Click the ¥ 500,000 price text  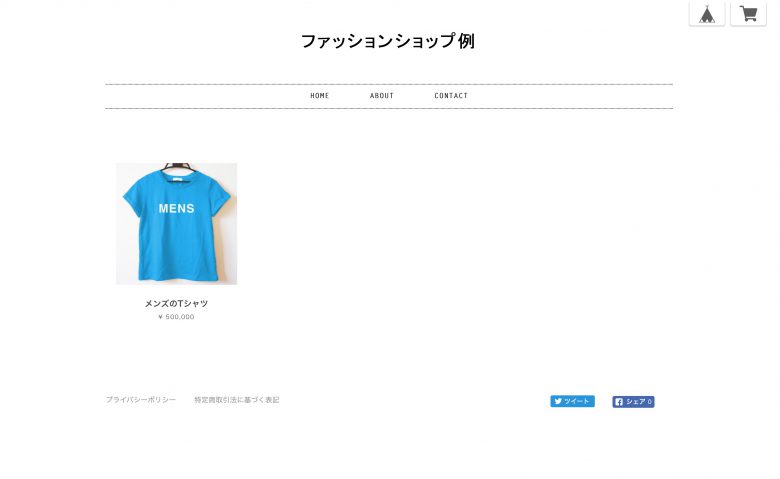[176, 317]
